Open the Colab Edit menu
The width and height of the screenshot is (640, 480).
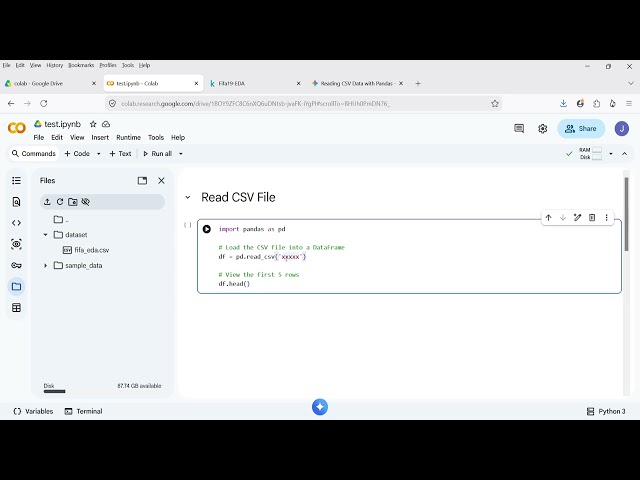57,138
